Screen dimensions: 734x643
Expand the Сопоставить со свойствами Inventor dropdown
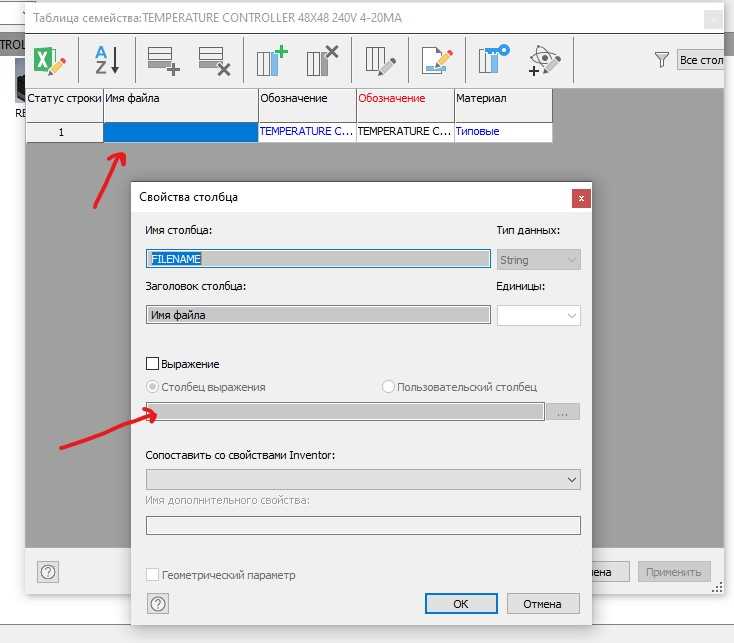pyautogui.click(x=363, y=480)
